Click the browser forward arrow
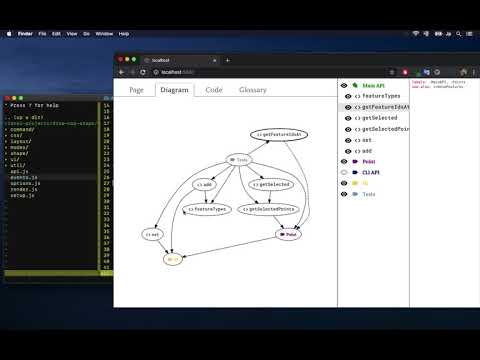The width and height of the screenshot is (480, 360). 132,72
